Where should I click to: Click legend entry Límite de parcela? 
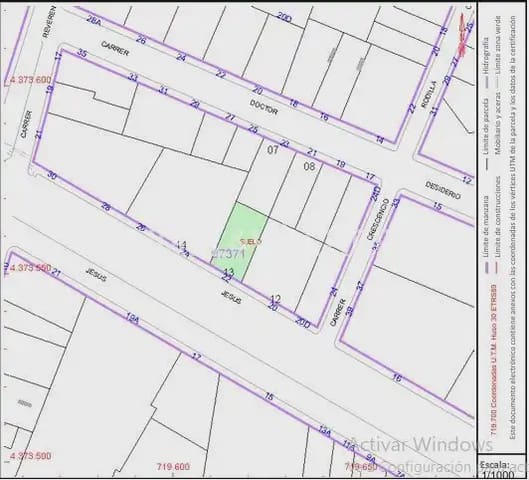[486, 126]
